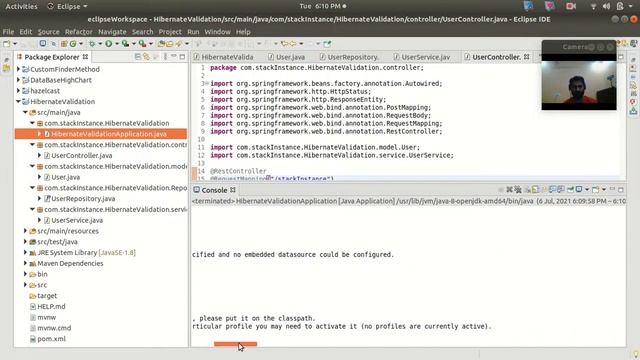Open the Refactor menu
The width and height of the screenshot is (640, 360).
pyautogui.click(x=78, y=32)
